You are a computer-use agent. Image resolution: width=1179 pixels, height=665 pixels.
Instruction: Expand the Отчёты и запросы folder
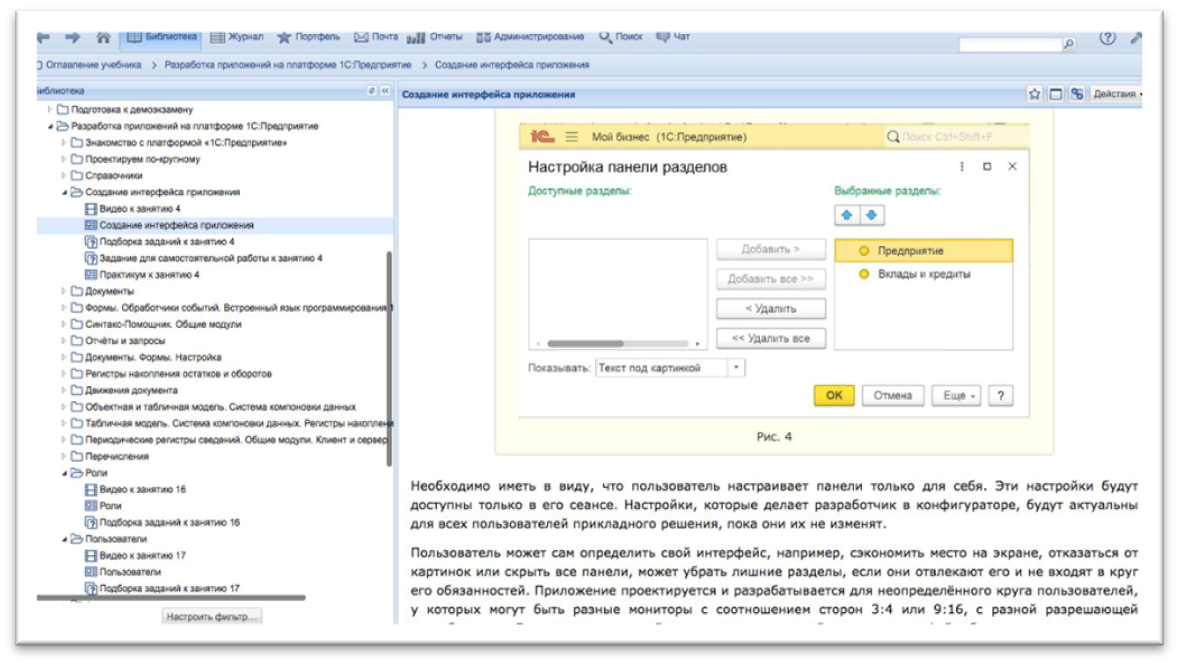[x=64, y=341]
